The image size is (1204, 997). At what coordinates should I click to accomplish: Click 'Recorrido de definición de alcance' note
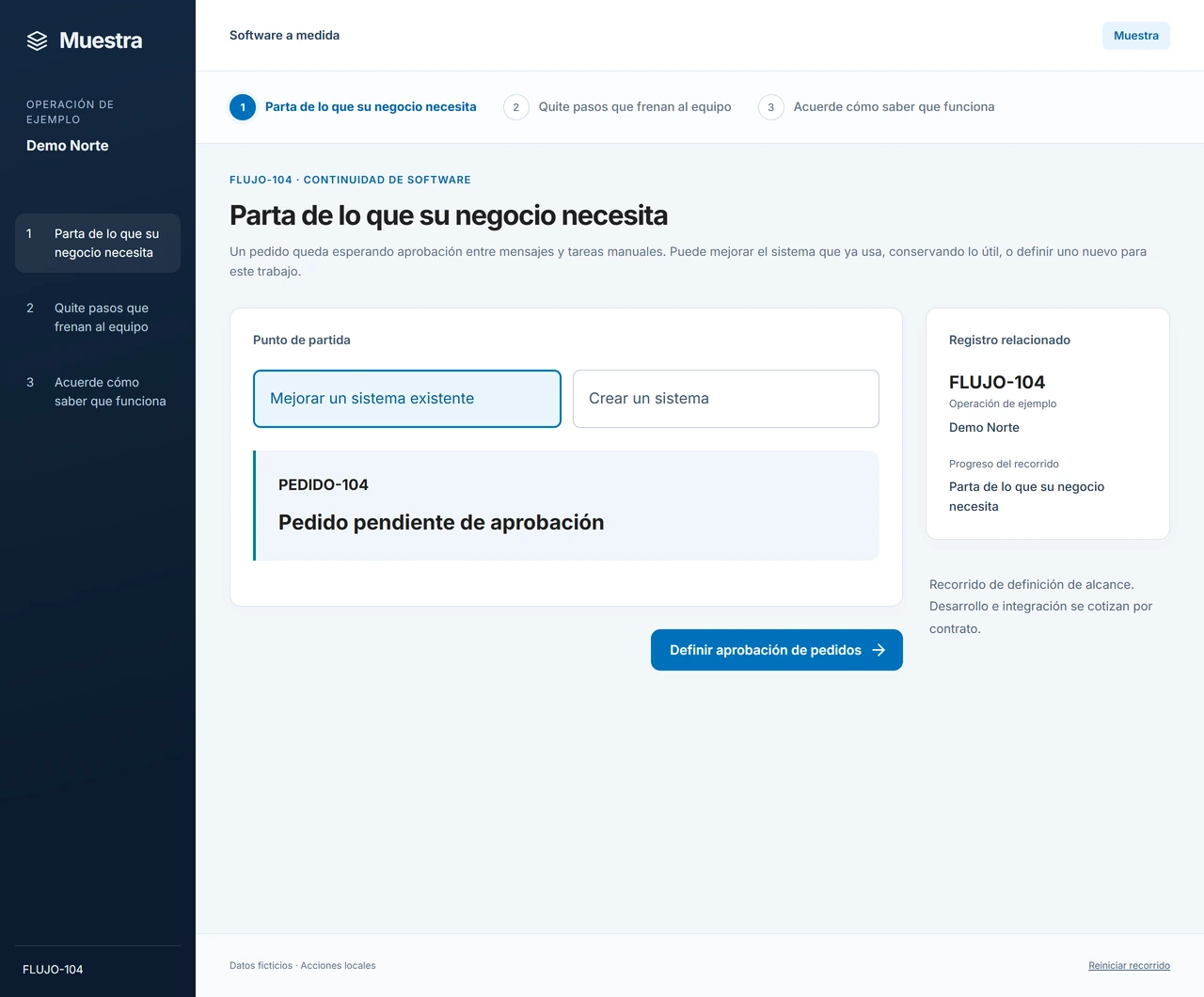click(1040, 607)
